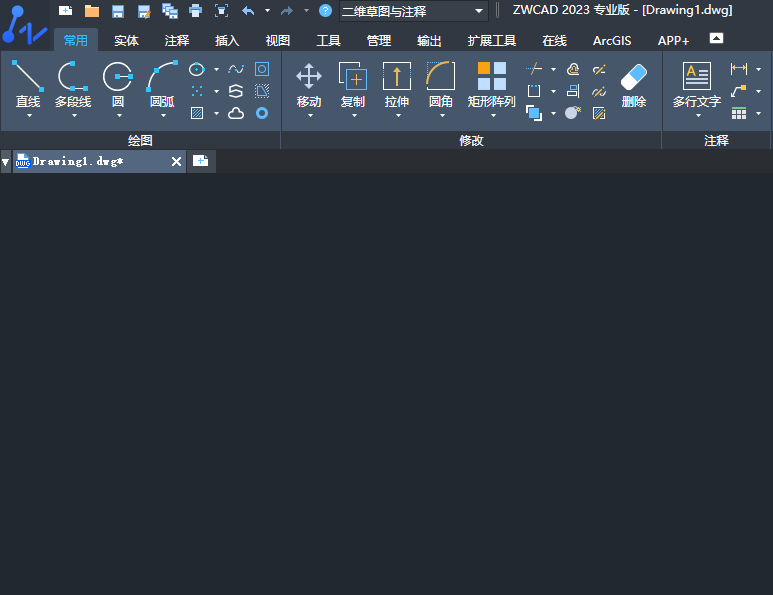Click the 复制 copy tool
The width and height of the screenshot is (773, 595).
353,84
